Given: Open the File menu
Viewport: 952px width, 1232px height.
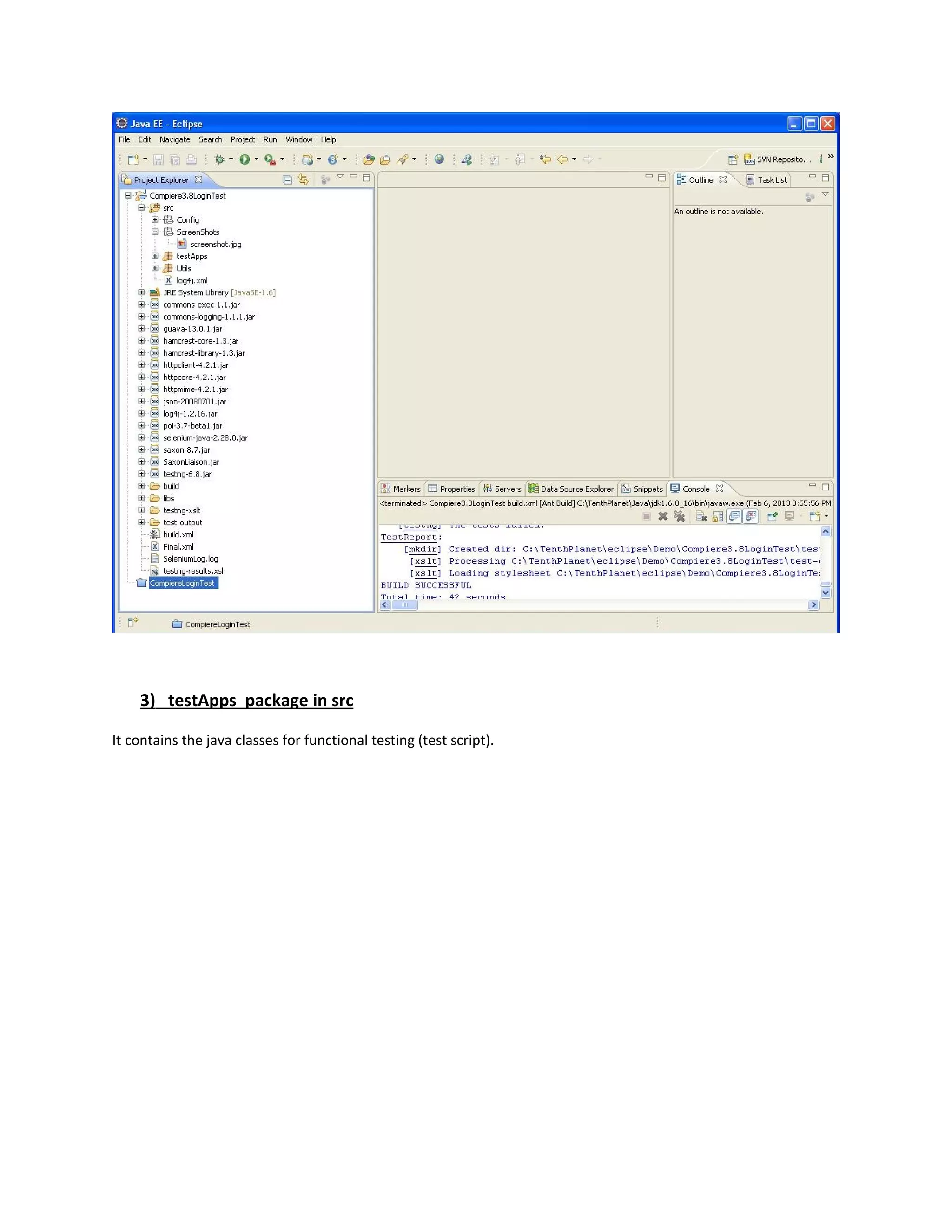Looking at the screenshot, I should click(124, 140).
